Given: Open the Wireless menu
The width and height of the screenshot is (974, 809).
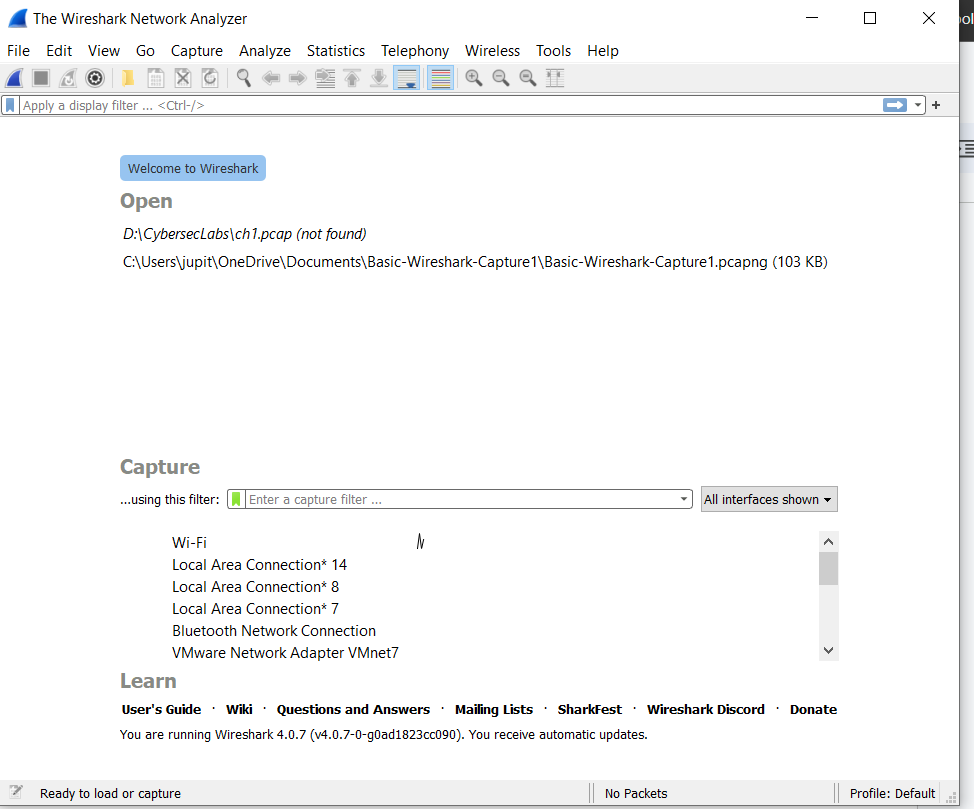Looking at the screenshot, I should pyautogui.click(x=493, y=51).
